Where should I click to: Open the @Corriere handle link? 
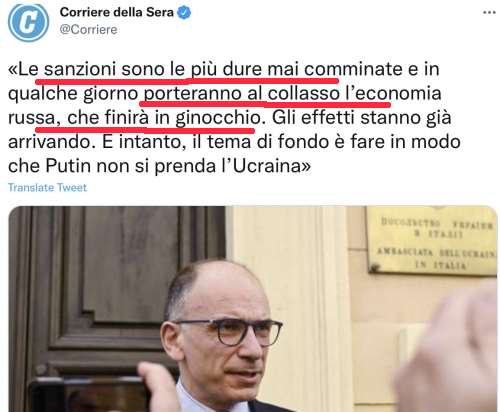tap(88, 29)
